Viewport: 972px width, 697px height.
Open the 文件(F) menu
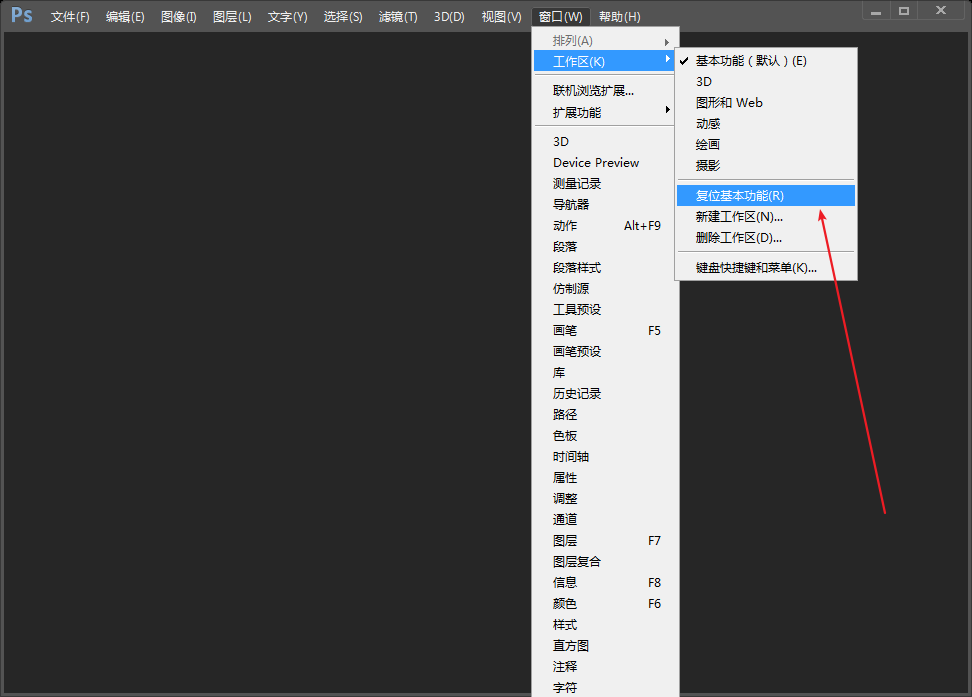point(69,16)
